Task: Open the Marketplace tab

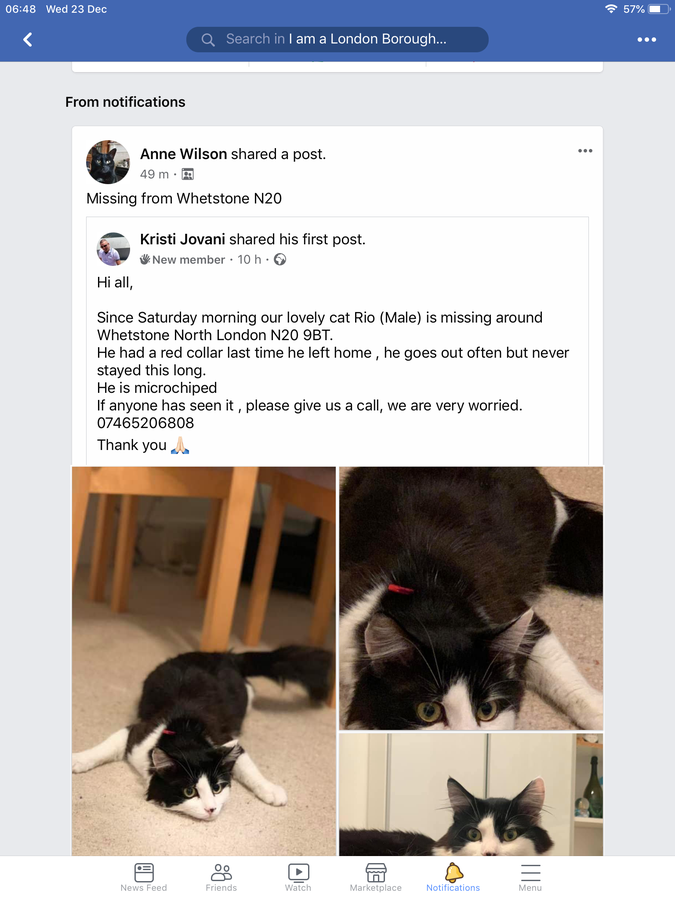Action: click(x=375, y=877)
